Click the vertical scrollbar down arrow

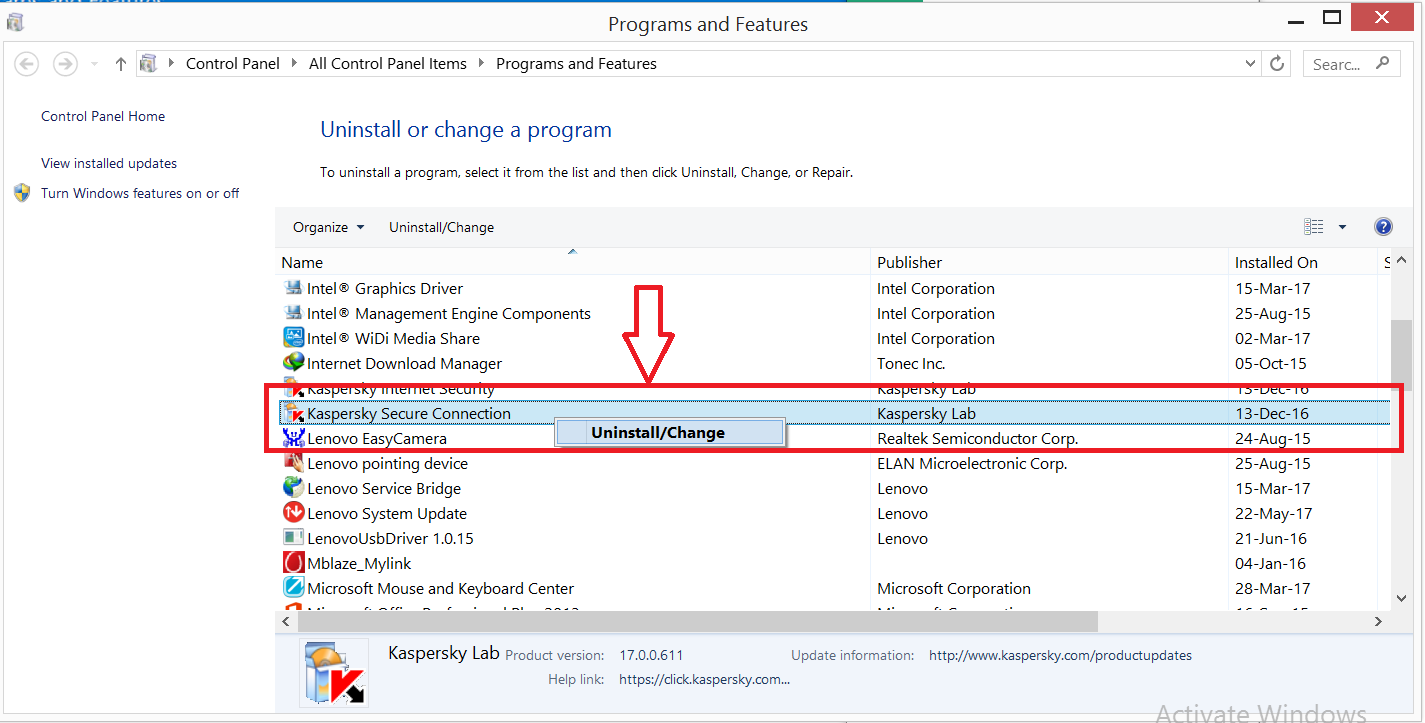coord(1402,597)
